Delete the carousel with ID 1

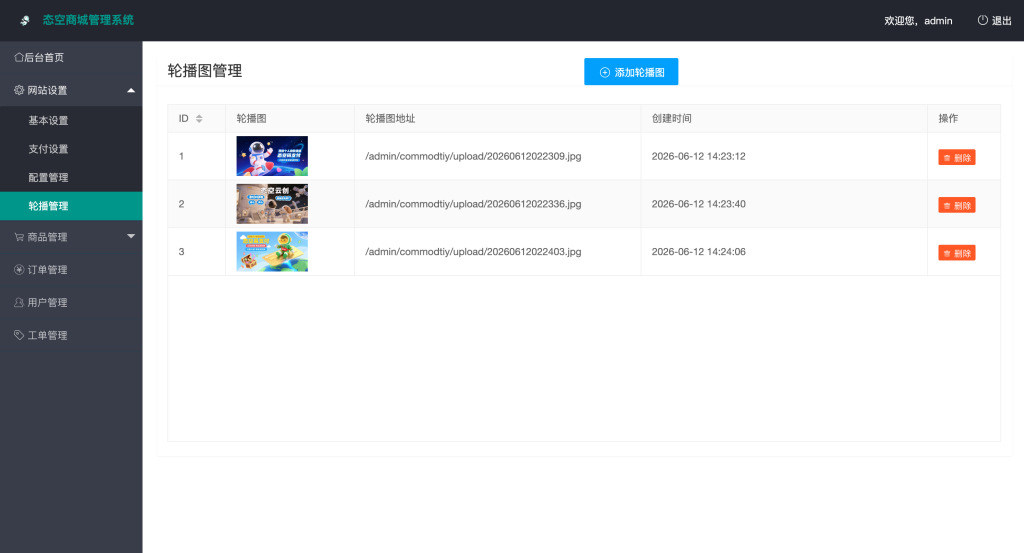(957, 157)
